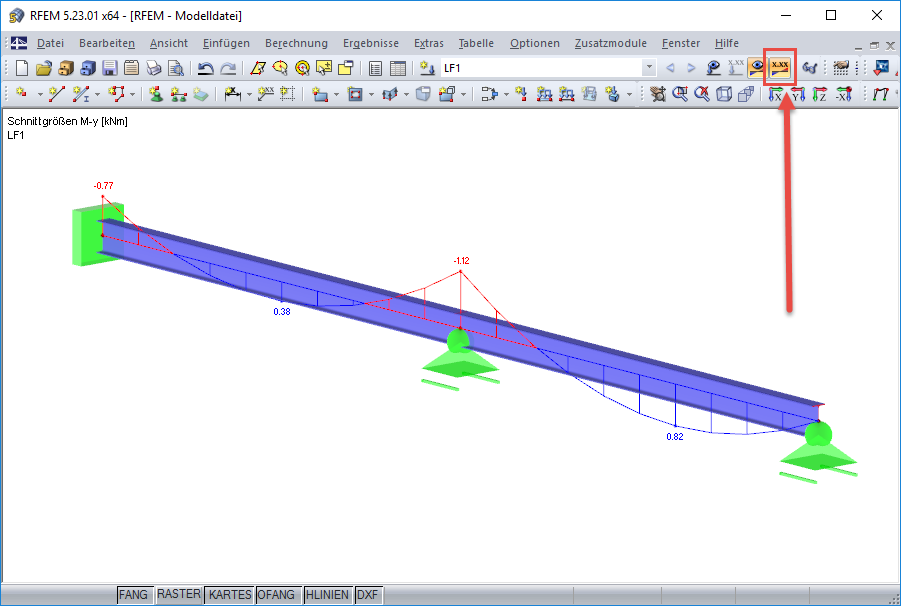Save the model with floppy icon
The image size is (901, 606).
coord(110,68)
